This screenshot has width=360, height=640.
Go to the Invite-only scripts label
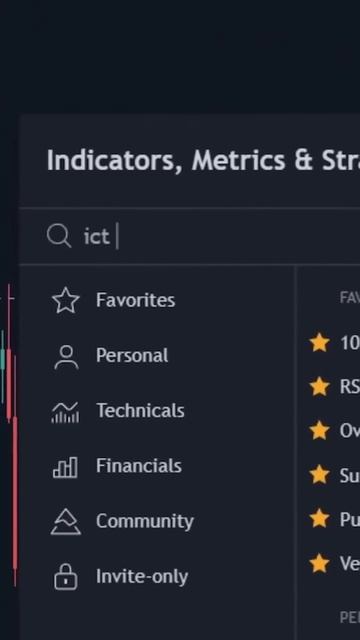tap(142, 576)
